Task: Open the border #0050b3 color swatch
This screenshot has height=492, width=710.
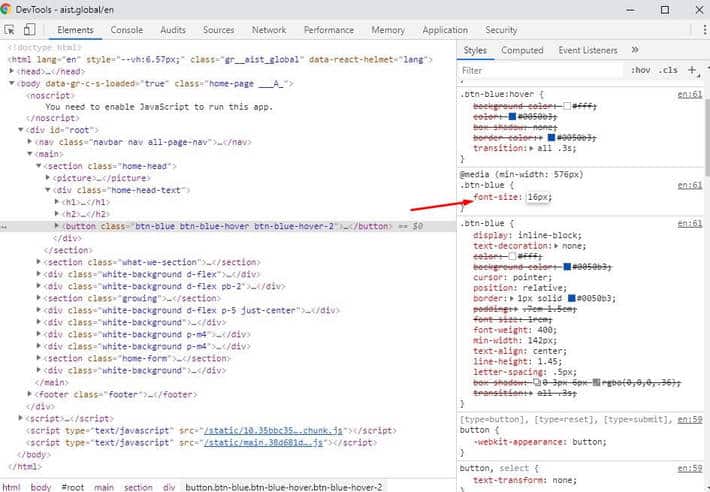Action: pyautogui.click(x=571, y=298)
